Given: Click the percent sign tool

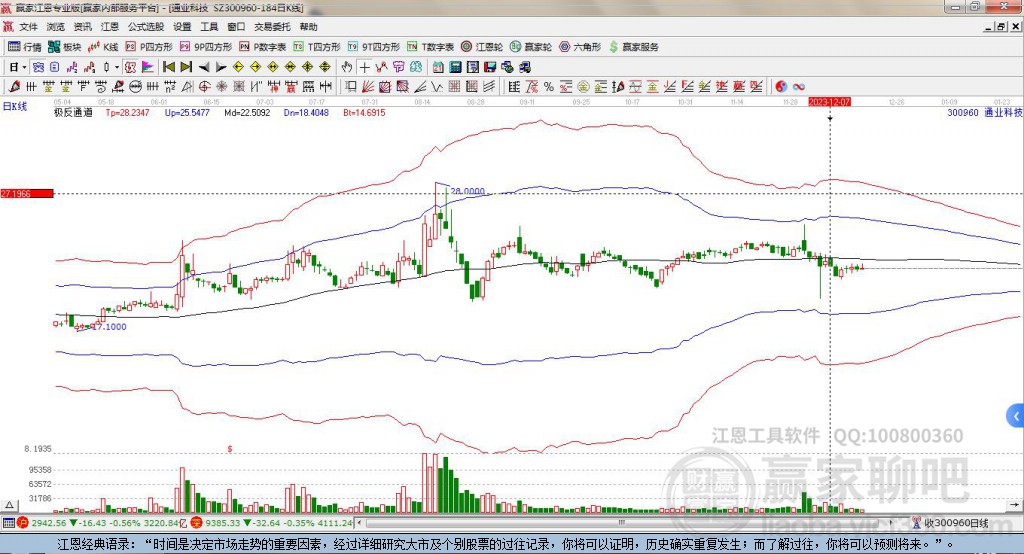Looking at the screenshot, I should click(549, 86).
